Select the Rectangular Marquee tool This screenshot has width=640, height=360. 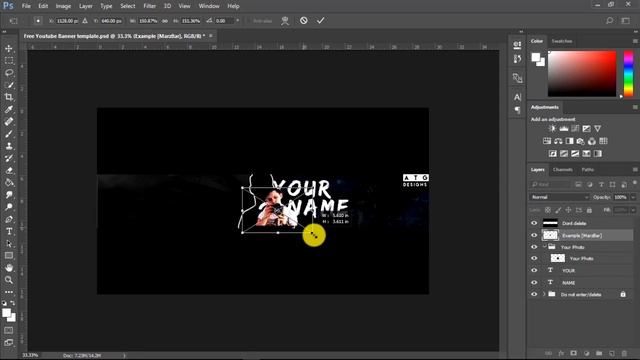[x=9, y=61]
